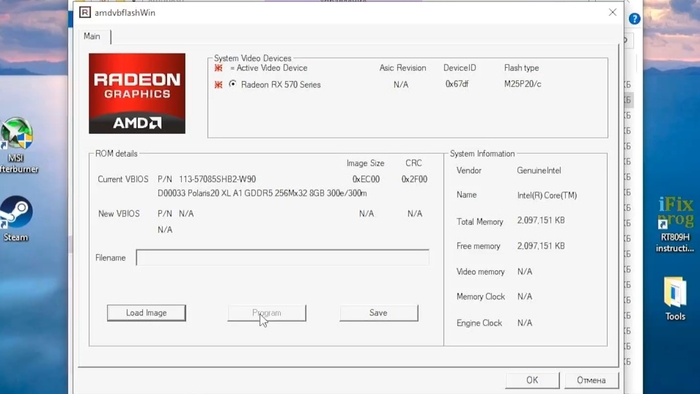Click the amdvbflashWin title bar app icon
Viewport: 700px width, 394px height.
pyautogui.click(x=85, y=12)
